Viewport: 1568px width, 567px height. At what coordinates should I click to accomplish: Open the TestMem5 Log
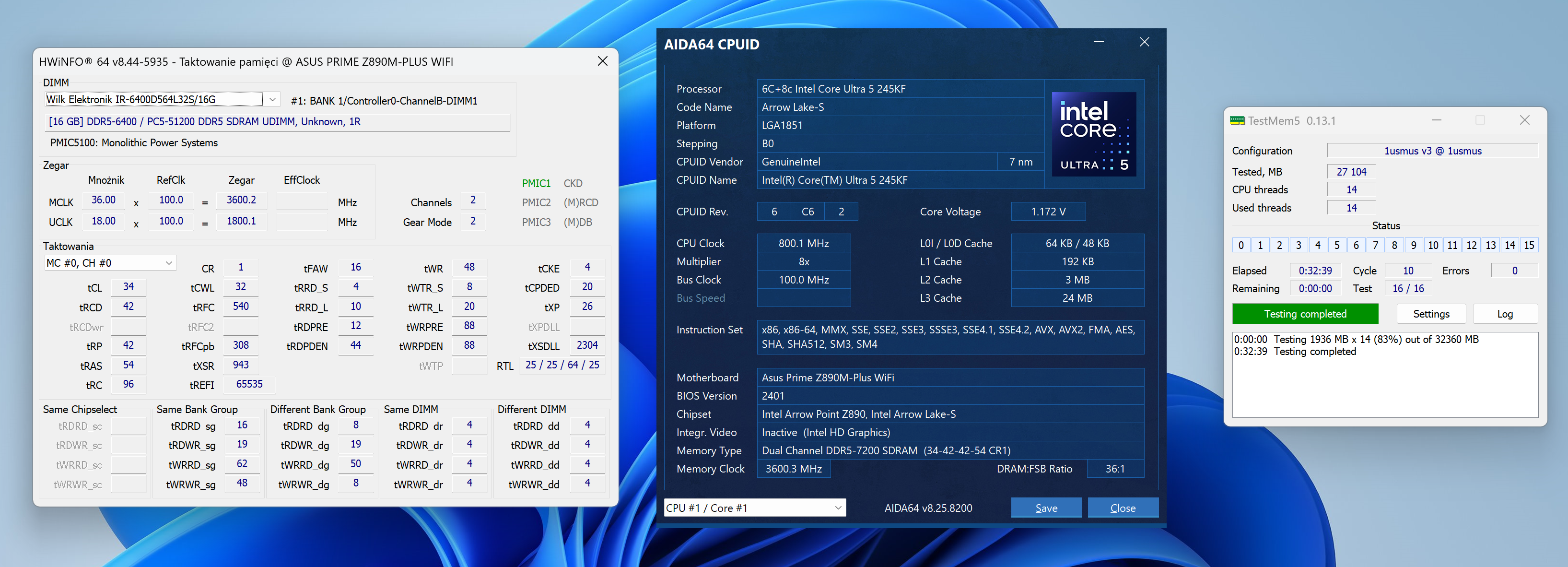click(1505, 314)
